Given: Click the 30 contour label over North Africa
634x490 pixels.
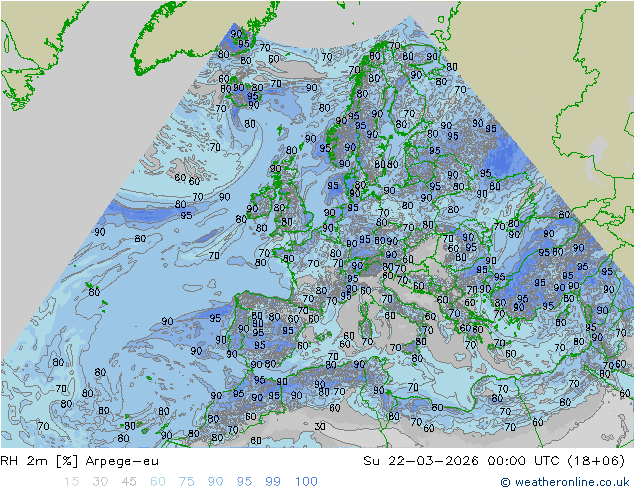Looking at the screenshot, I should pos(320,427).
